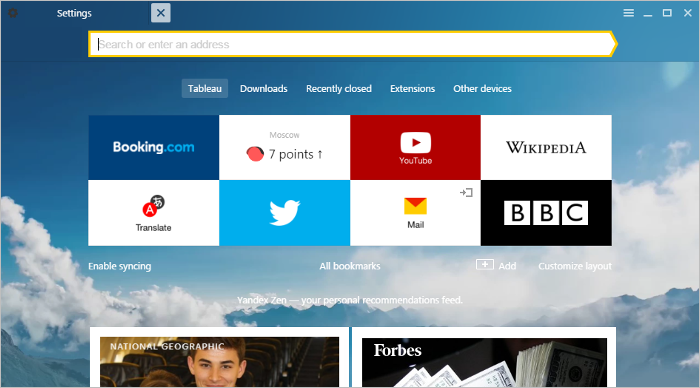Open the Wikipedia tile
The height and width of the screenshot is (388, 700).
(546, 147)
